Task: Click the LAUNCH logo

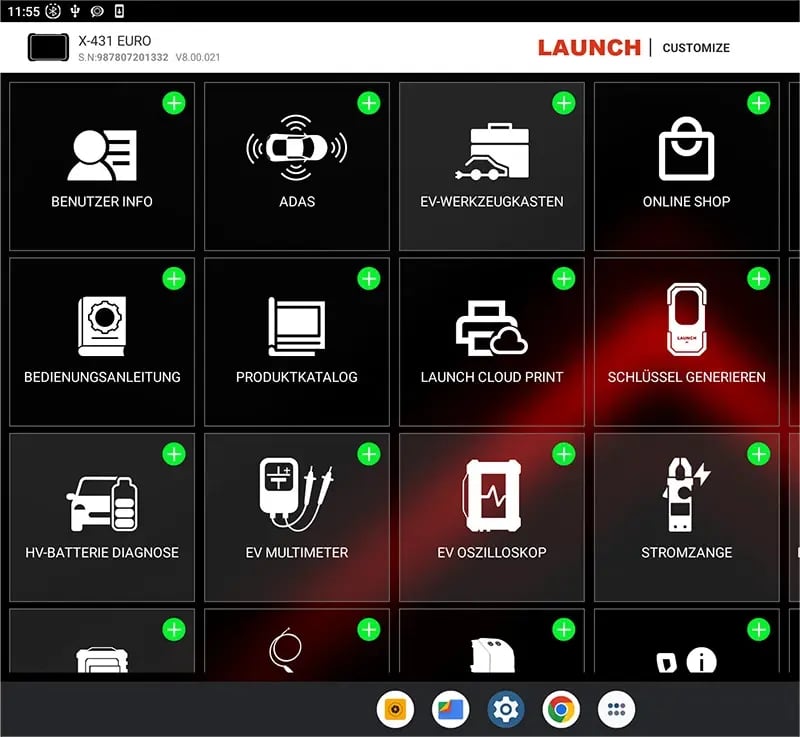Action: pos(589,47)
